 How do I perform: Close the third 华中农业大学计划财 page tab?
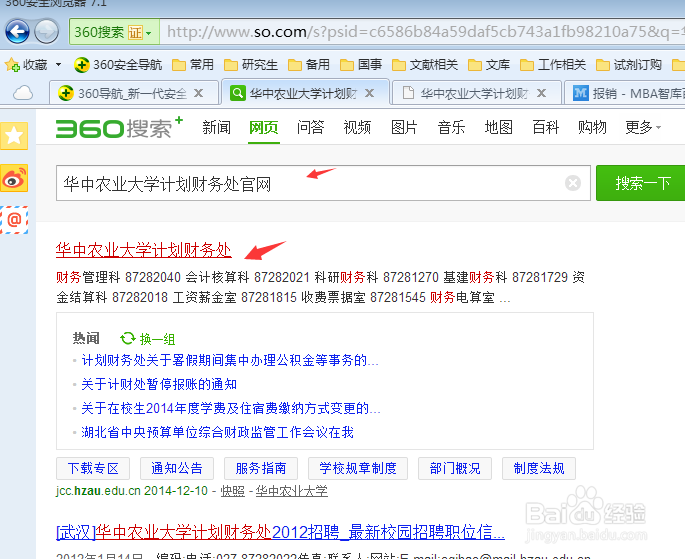coord(541,93)
